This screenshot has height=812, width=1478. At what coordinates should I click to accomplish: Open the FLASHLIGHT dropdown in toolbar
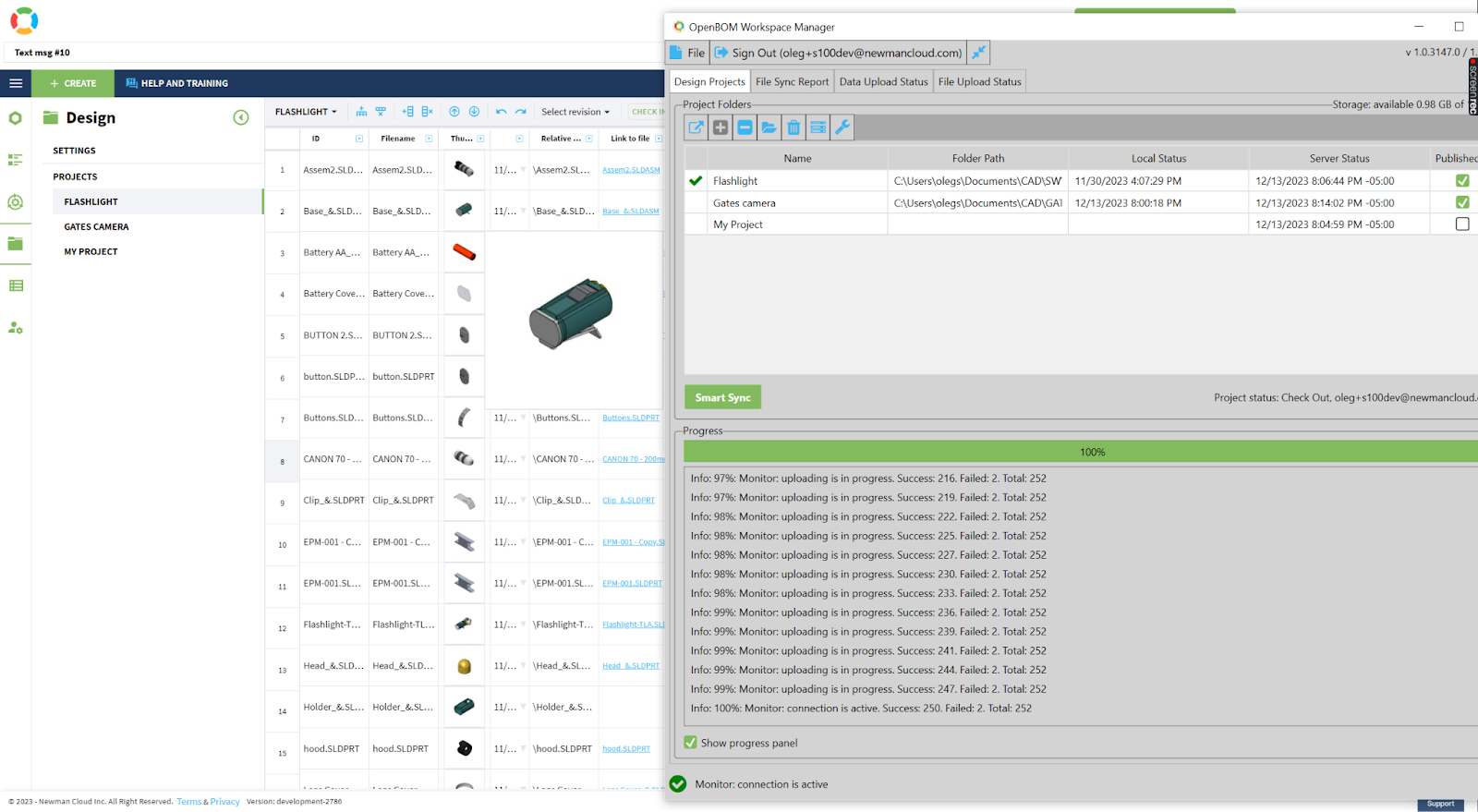click(306, 112)
